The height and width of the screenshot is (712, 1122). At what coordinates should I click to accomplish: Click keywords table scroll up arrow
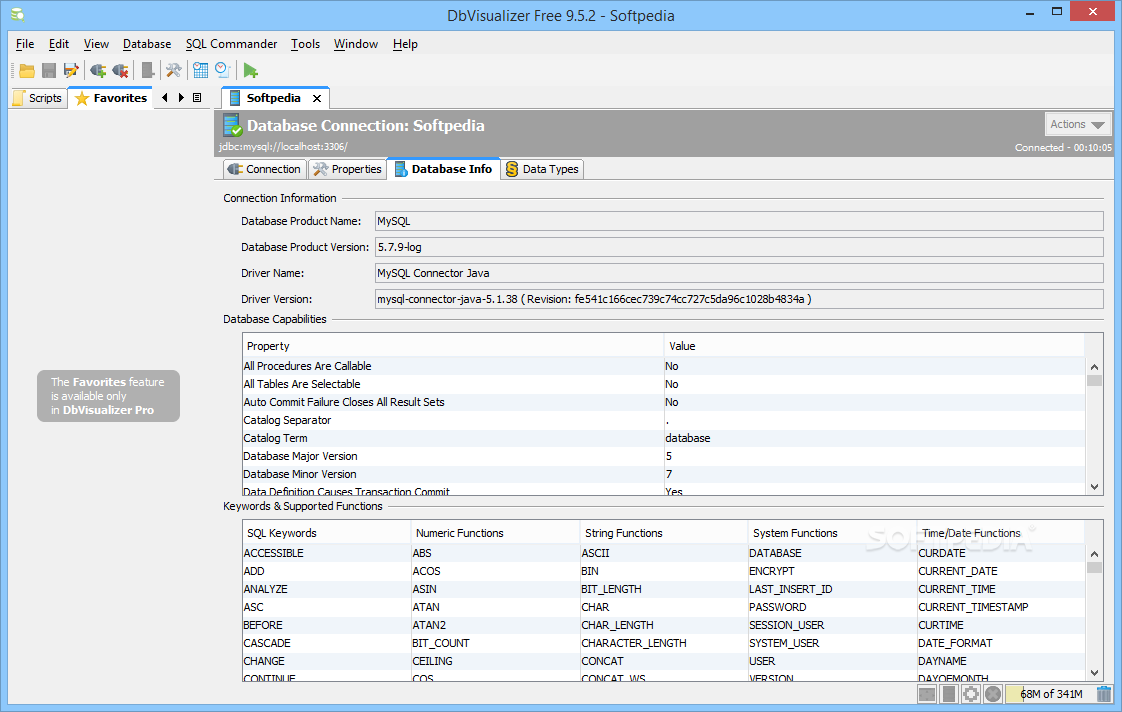coord(1094,554)
